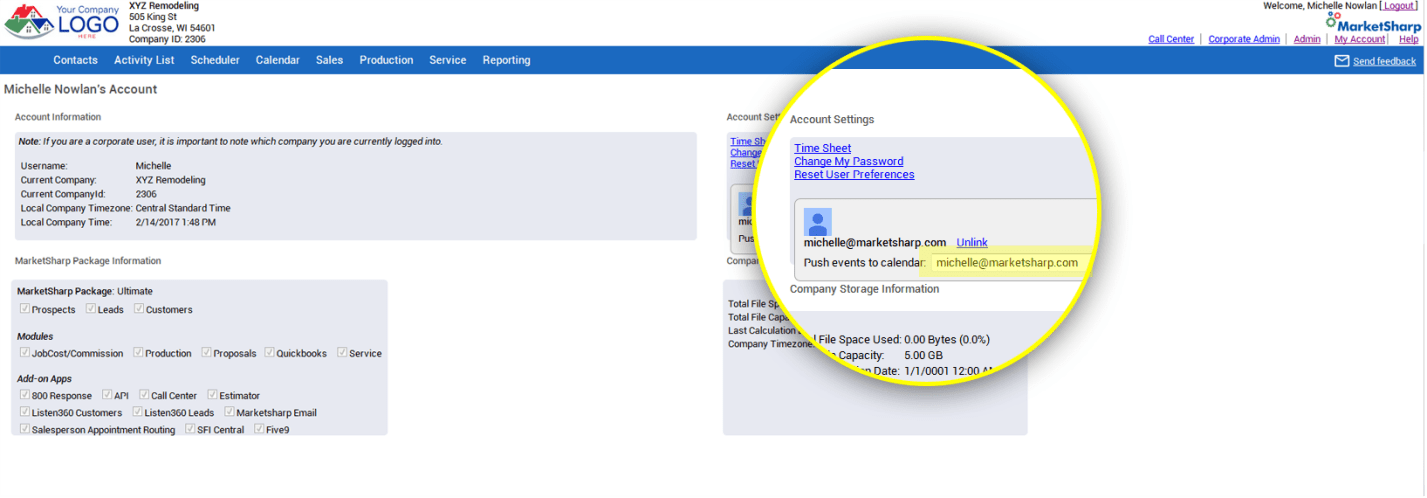Toggle the SFI Central checkbox
This screenshot has width=1427, height=498.
(190, 428)
